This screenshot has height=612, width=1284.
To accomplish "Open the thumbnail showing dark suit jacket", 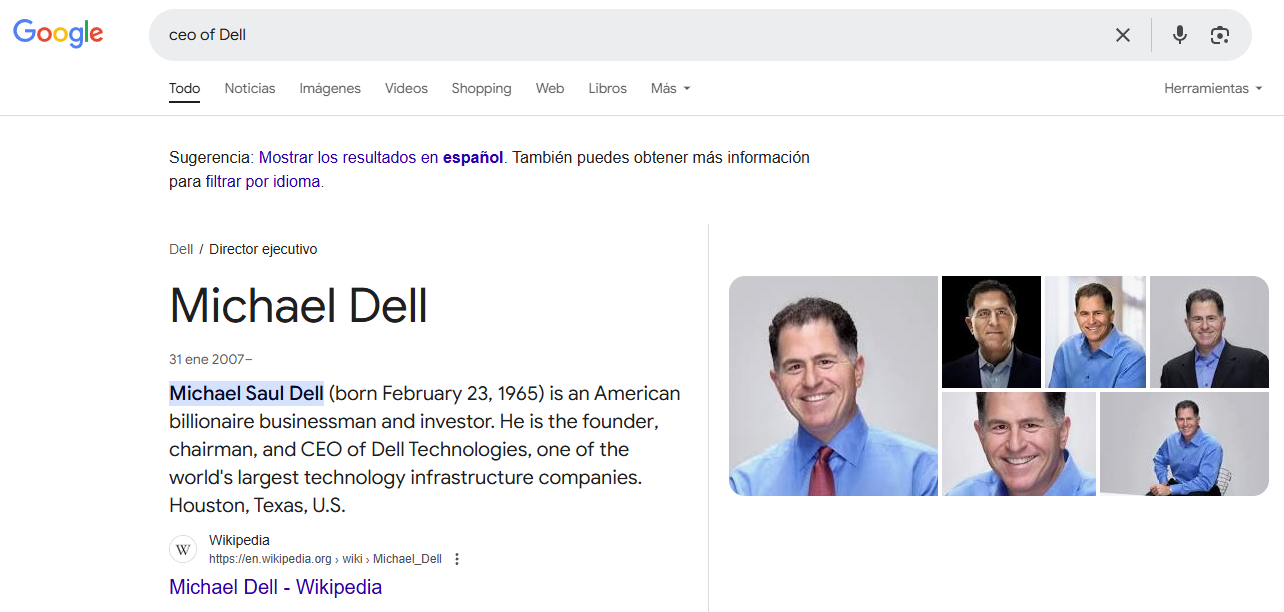I will click(1209, 332).
